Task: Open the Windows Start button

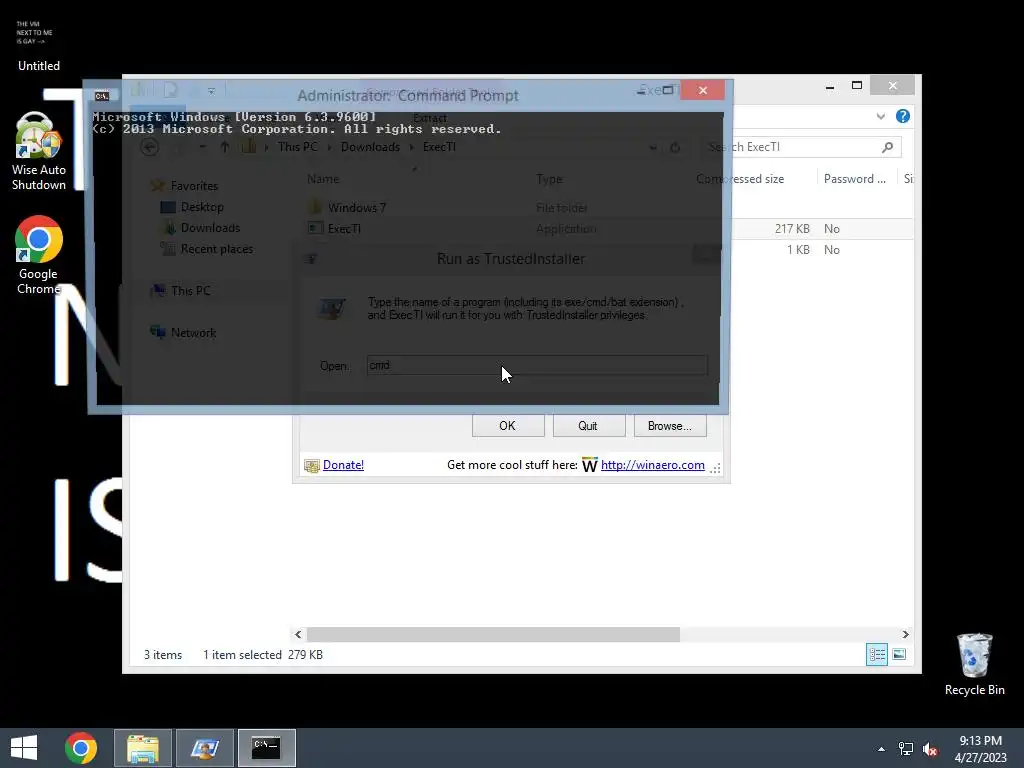Action: [24, 748]
